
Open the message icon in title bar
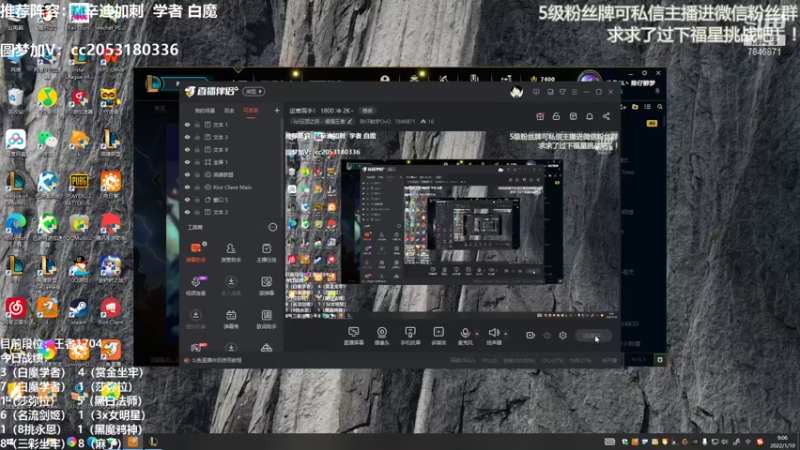click(536, 92)
